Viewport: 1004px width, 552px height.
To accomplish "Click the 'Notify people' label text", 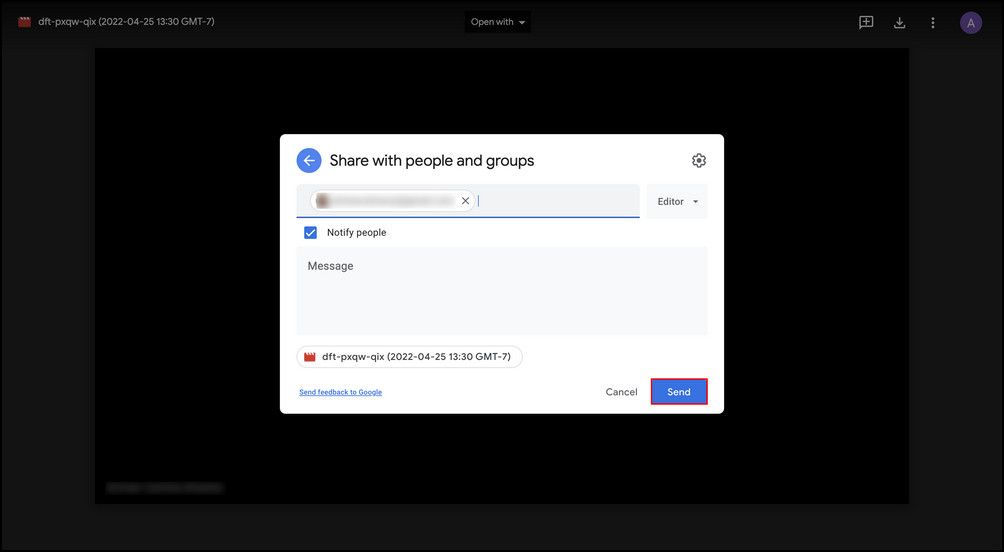I will [x=357, y=232].
